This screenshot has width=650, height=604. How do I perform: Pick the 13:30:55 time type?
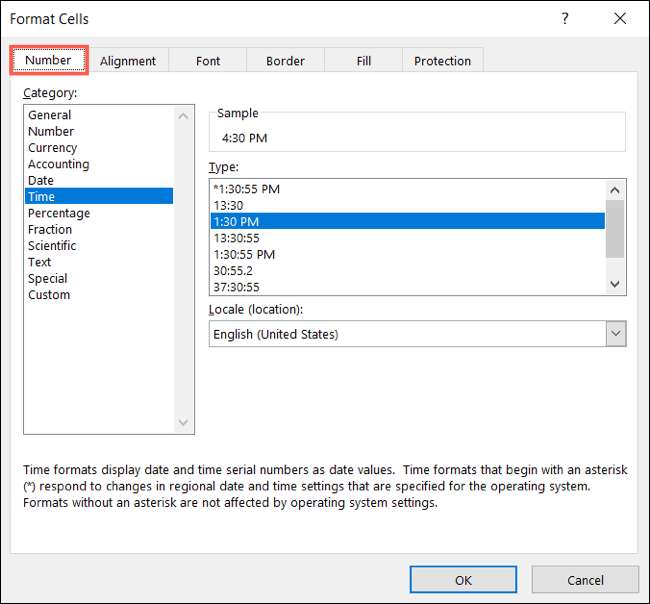237,238
